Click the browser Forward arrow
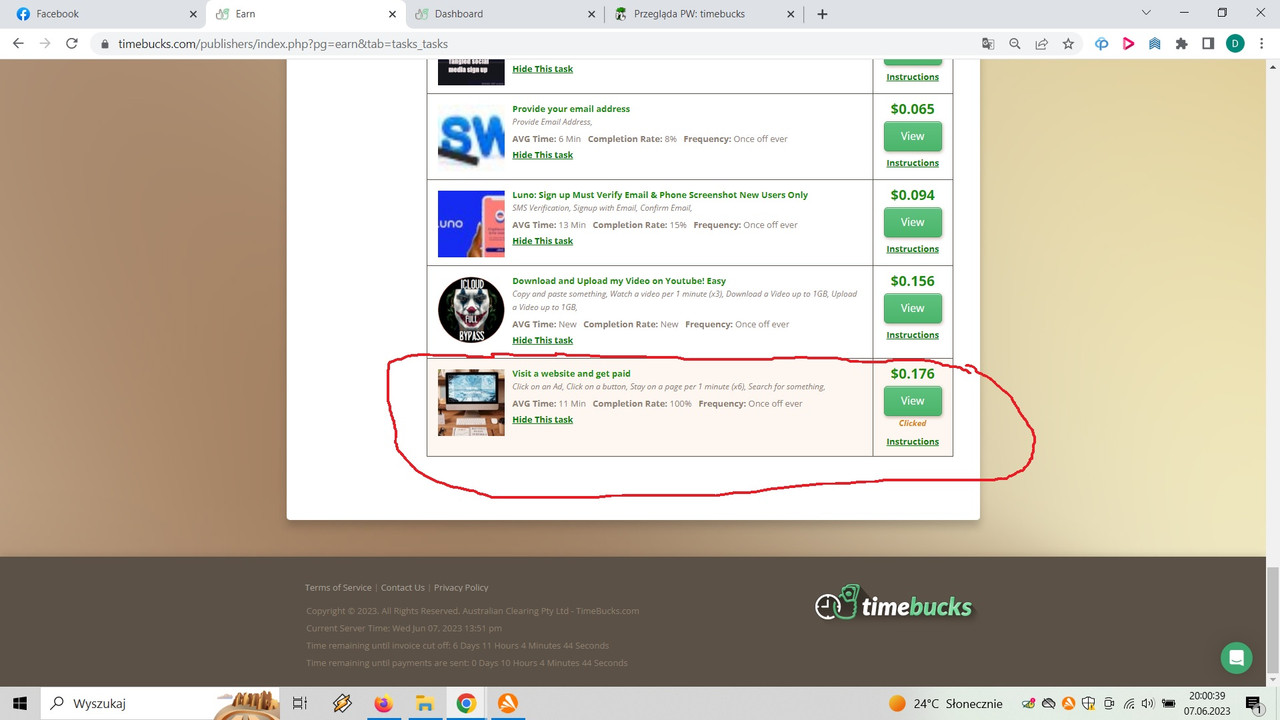This screenshot has height=720, width=1280. coord(45,44)
